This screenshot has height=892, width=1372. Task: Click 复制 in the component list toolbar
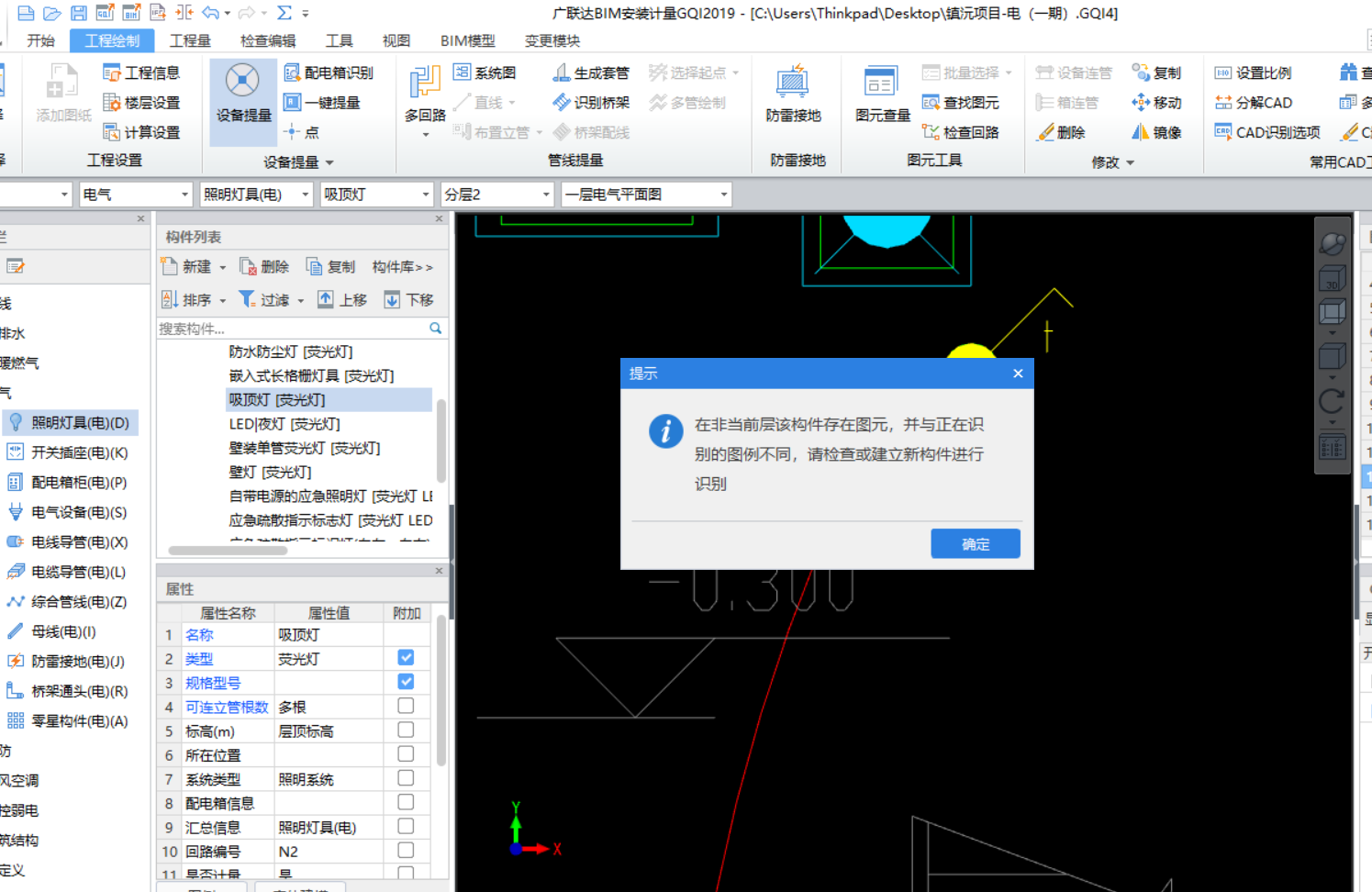coord(330,267)
